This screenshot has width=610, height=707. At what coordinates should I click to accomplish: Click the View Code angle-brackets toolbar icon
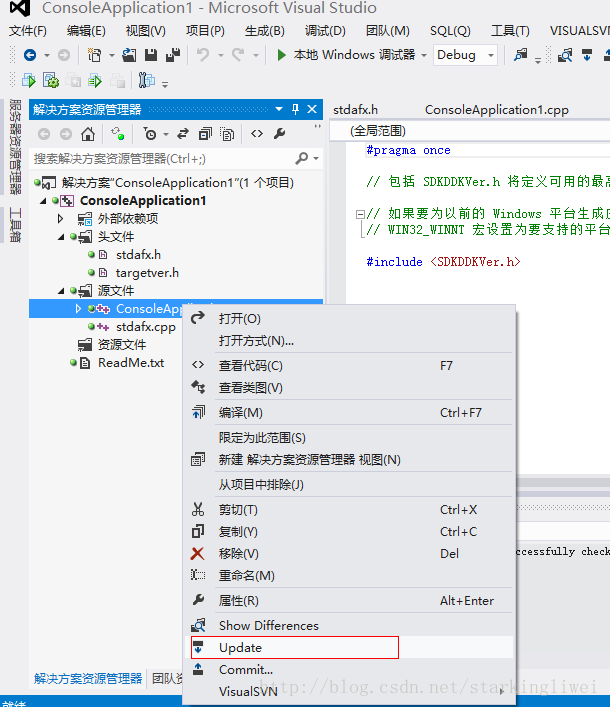257,134
